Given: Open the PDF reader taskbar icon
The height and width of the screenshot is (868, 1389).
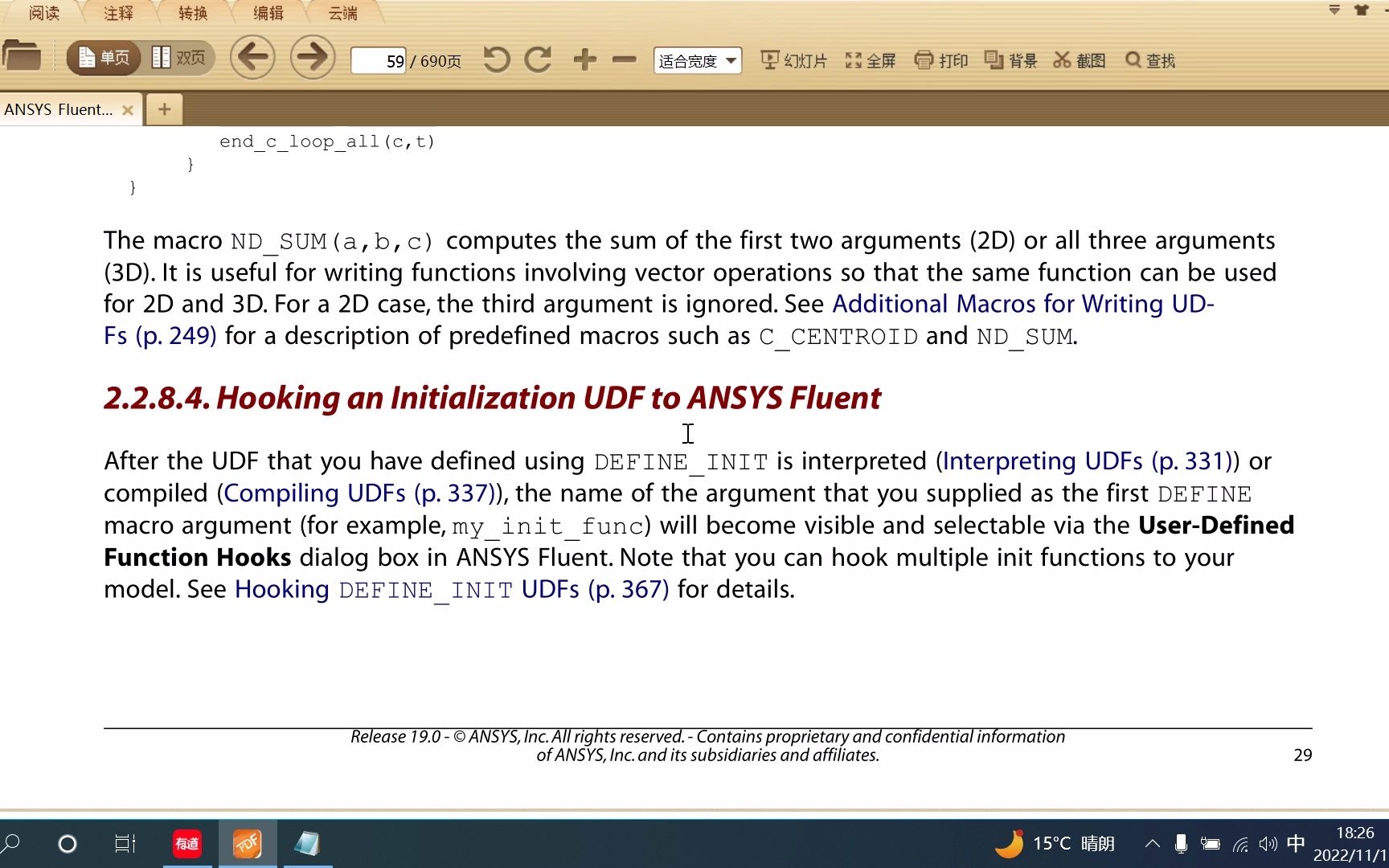Looking at the screenshot, I should pyautogui.click(x=248, y=843).
